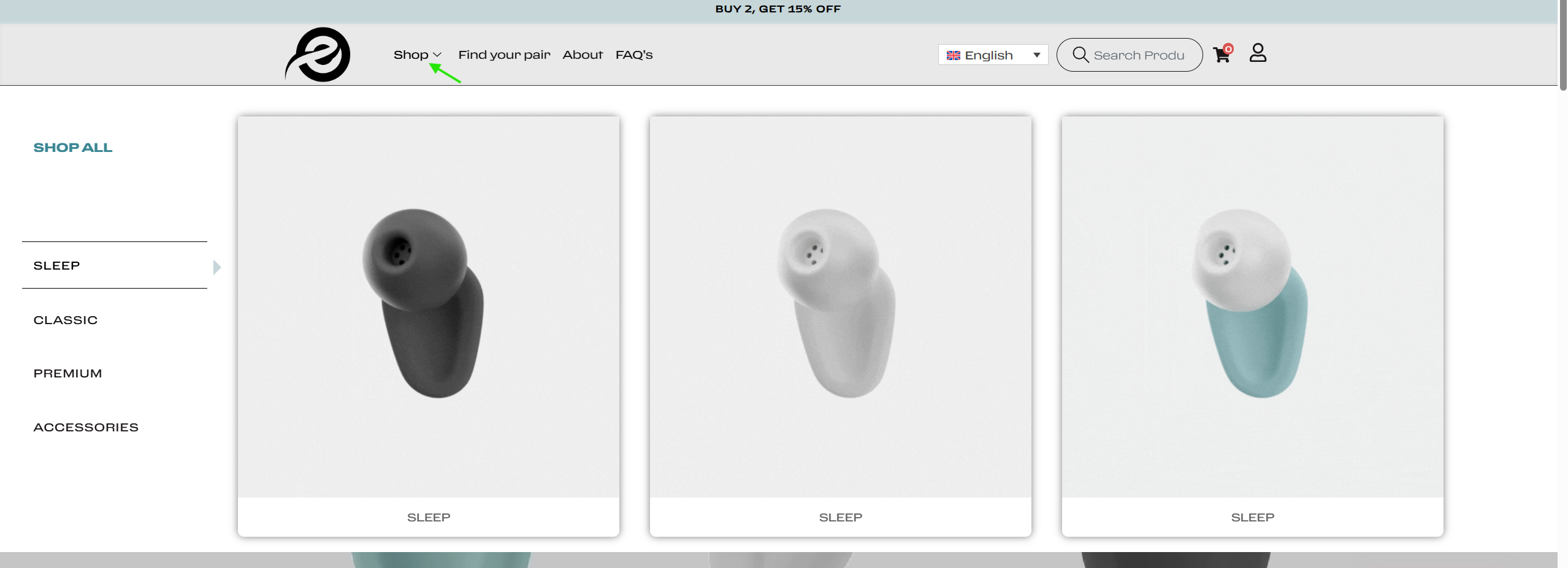This screenshot has width=1568, height=568.
Task: Select the PREMIUM category
Action: point(67,373)
